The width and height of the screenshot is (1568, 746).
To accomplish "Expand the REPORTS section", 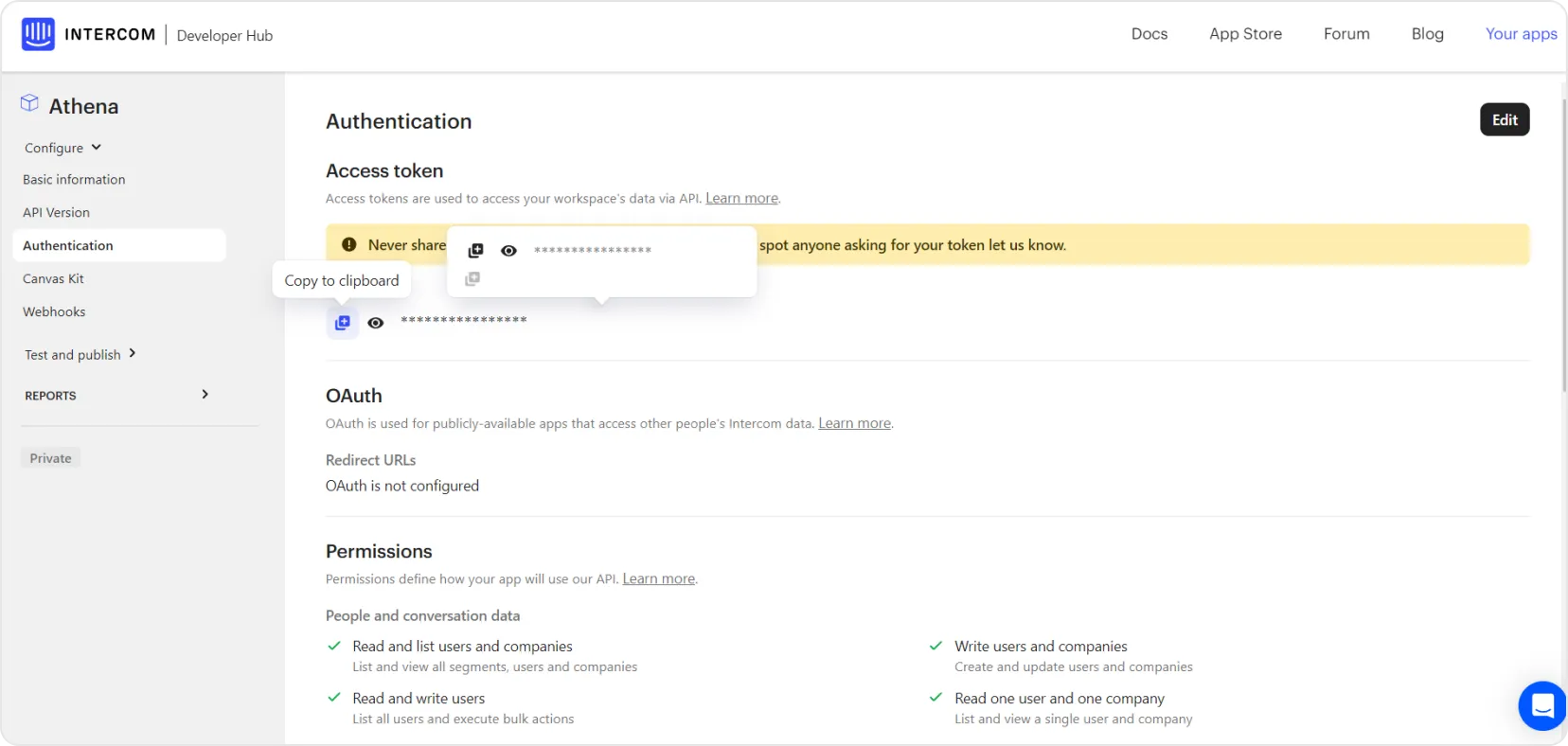I will point(205,395).
